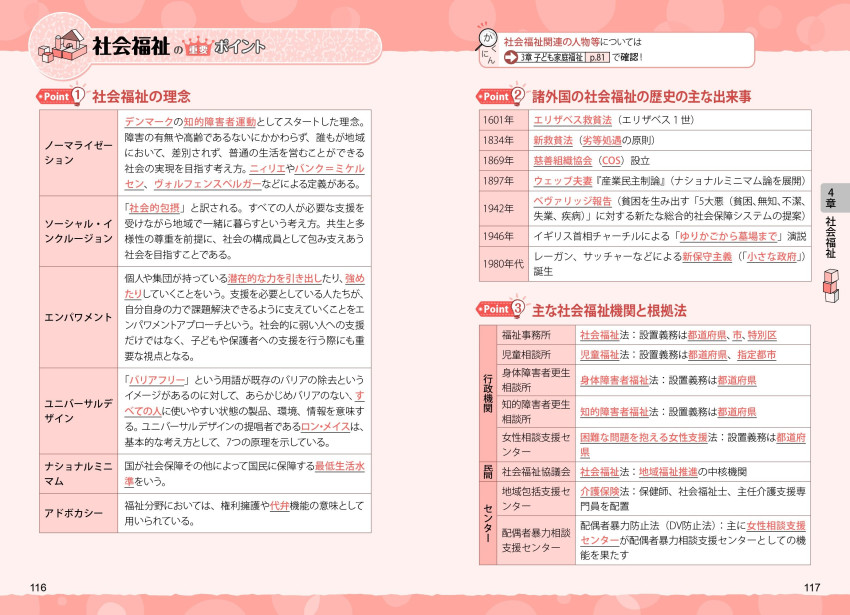Click the Point 1 badge for 社会福祉の理念

coord(62,97)
